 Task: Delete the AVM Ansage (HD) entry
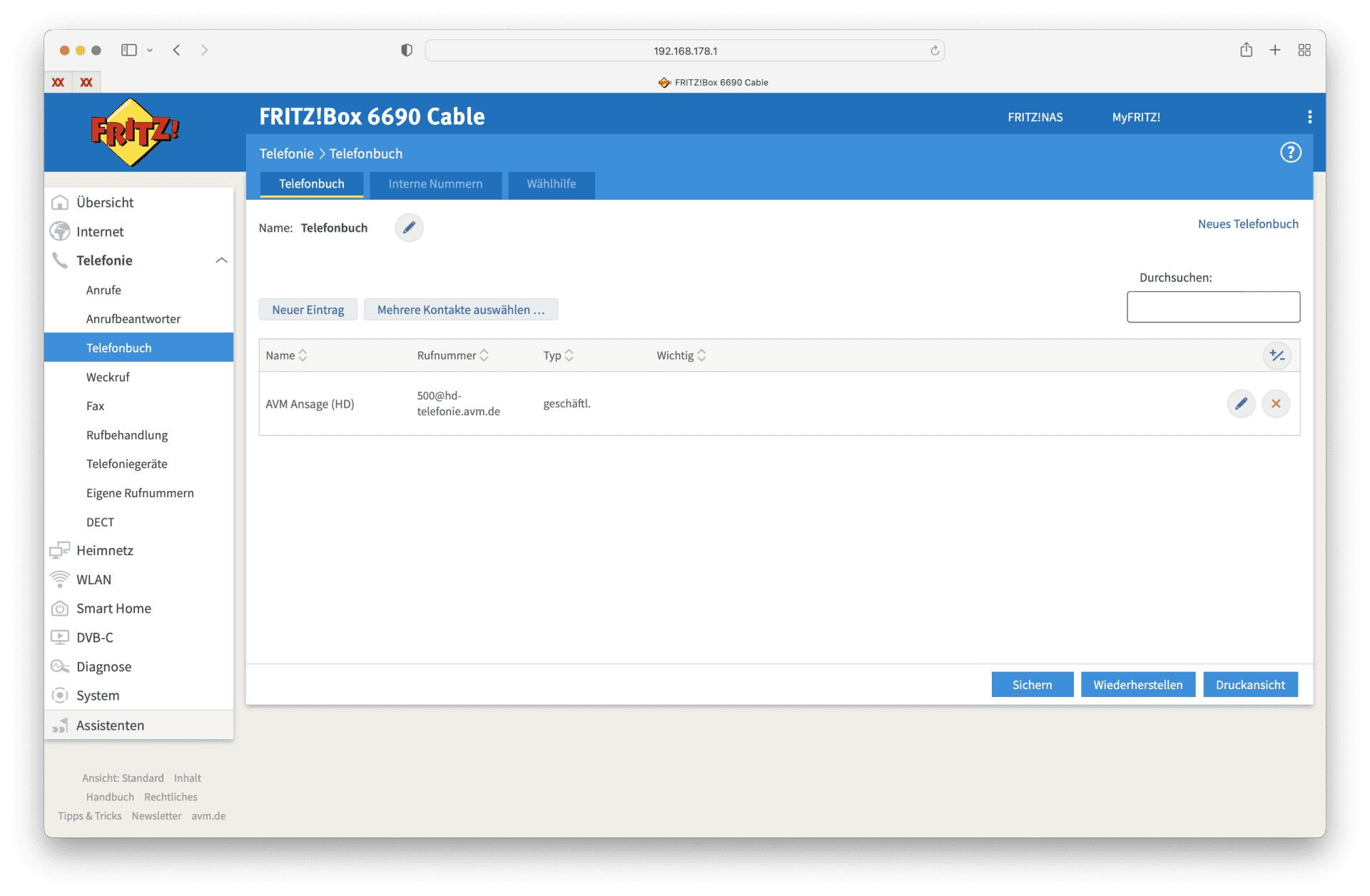click(1276, 404)
